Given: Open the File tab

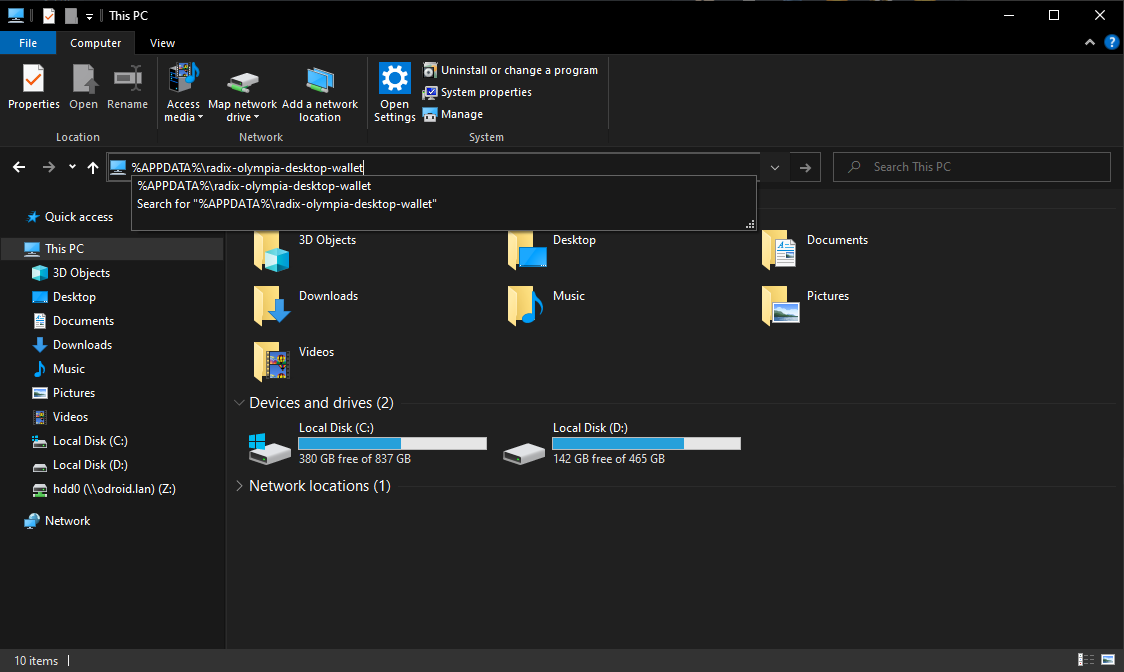Looking at the screenshot, I should 28,43.
